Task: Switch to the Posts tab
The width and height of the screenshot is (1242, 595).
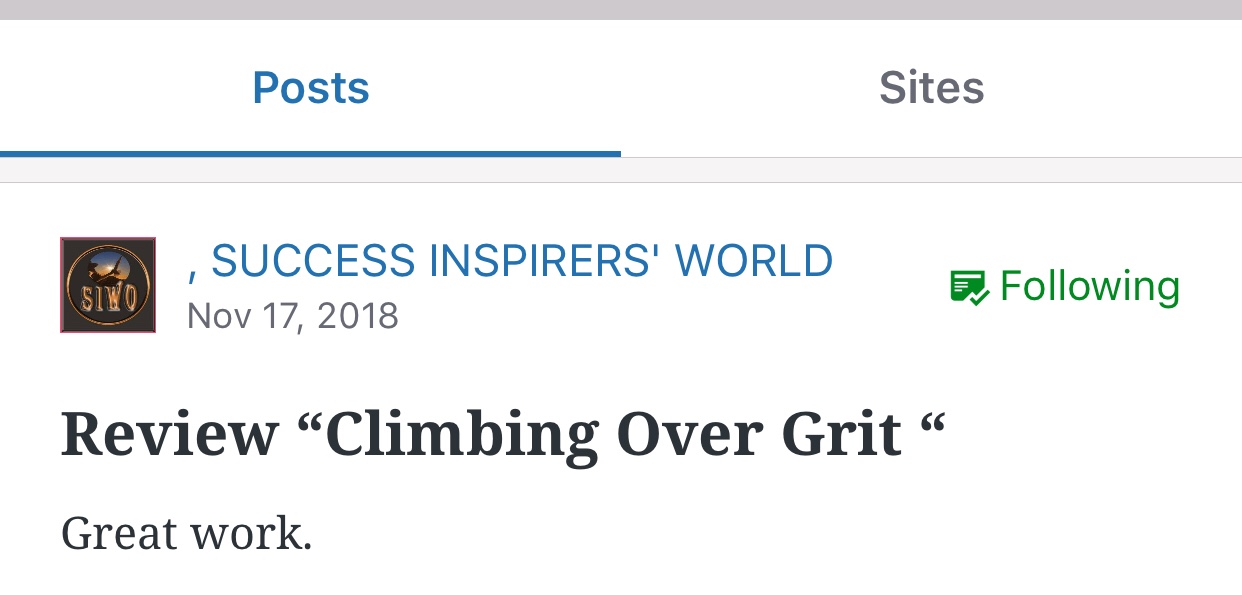Action: pos(311,88)
